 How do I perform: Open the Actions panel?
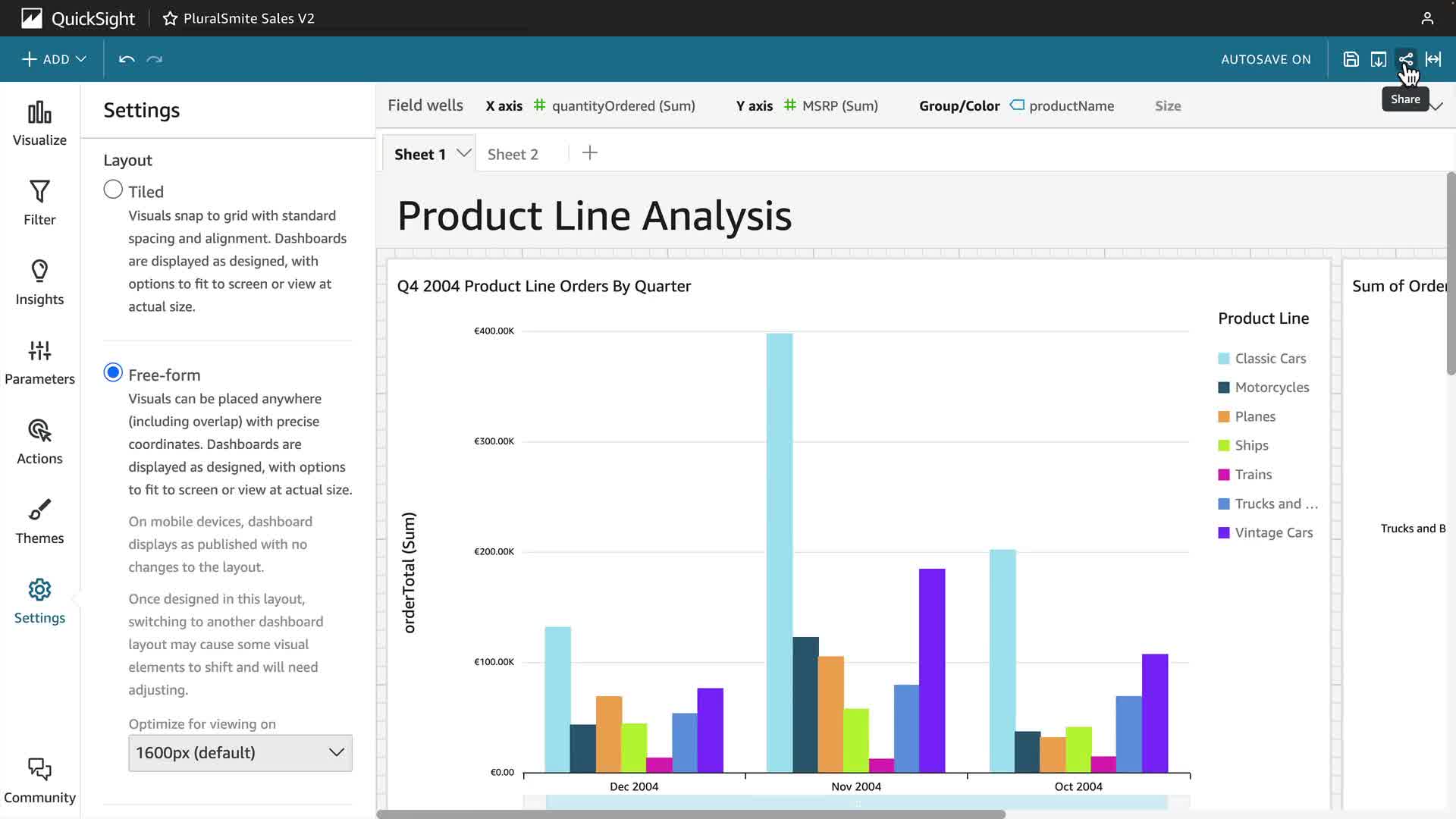tap(39, 442)
